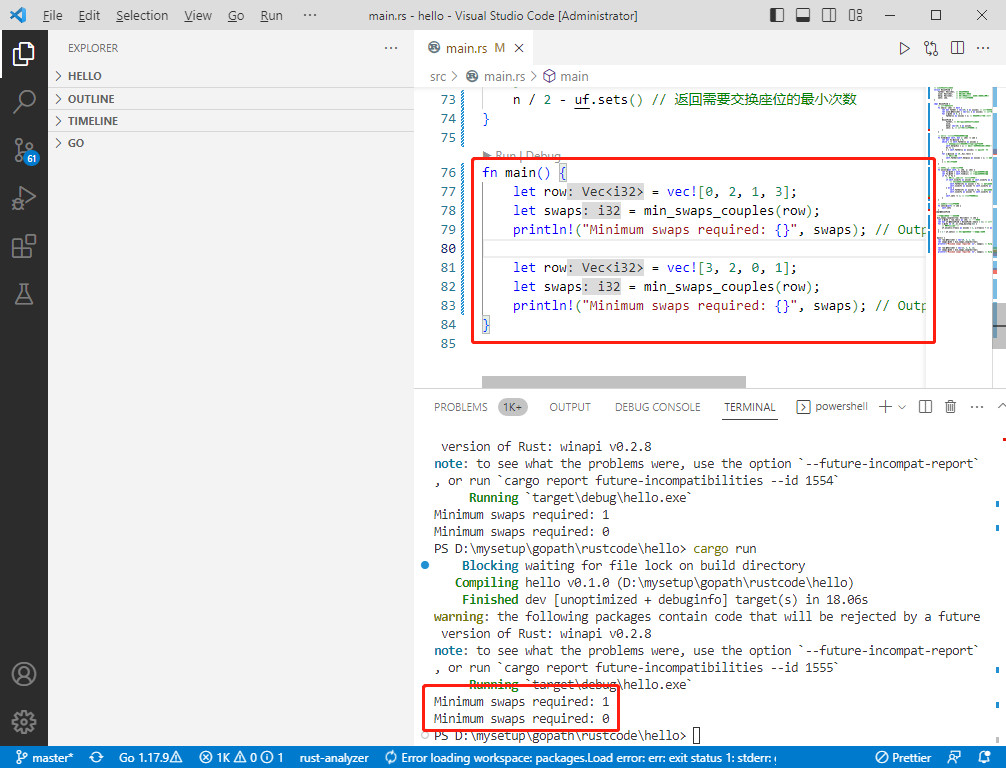The image size is (1006, 768).
Task: Open the terminal launch profile dropdown arrow
Action: pos(902,407)
